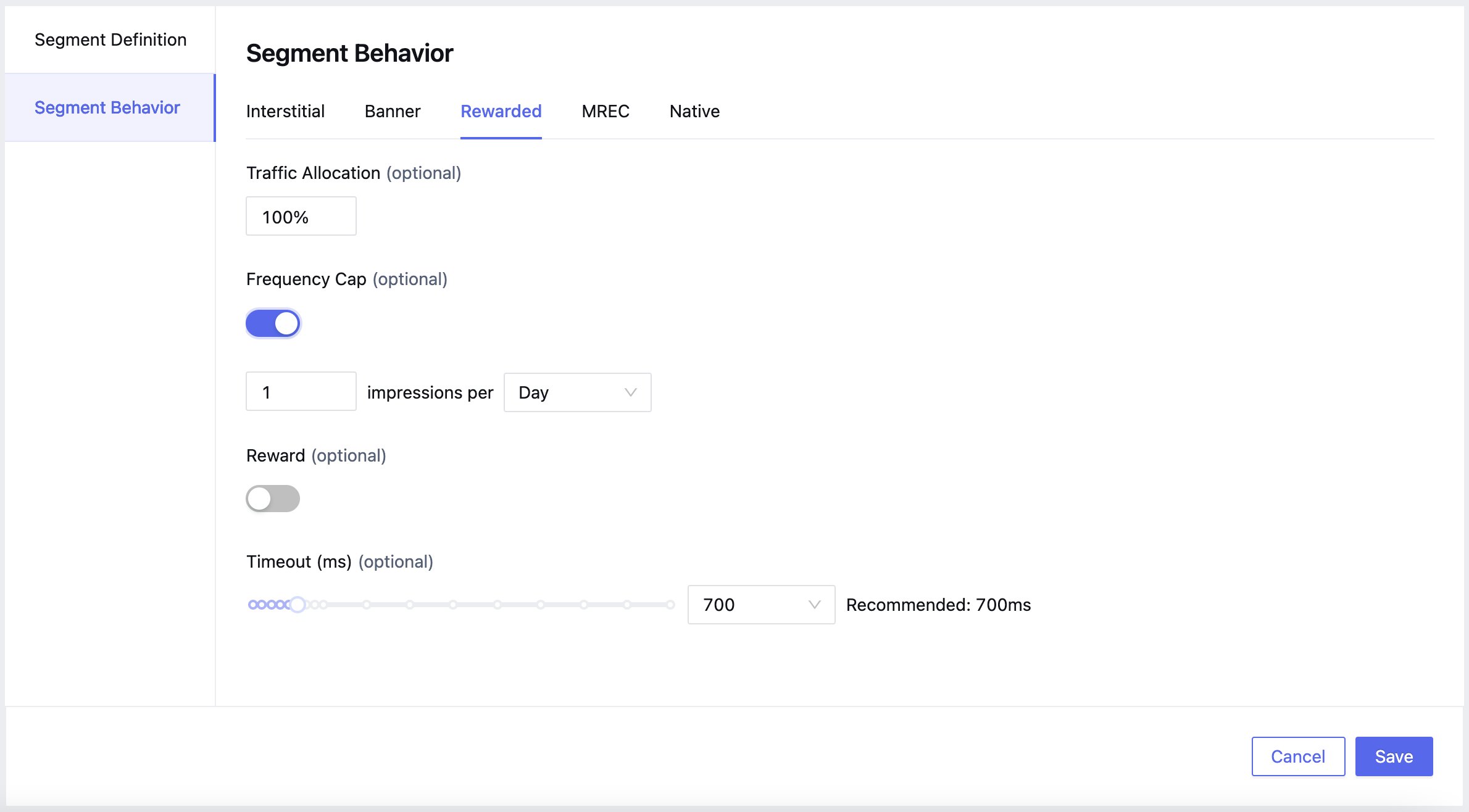
Task: Switch to the Interstitial tab
Action: point(285,111)
